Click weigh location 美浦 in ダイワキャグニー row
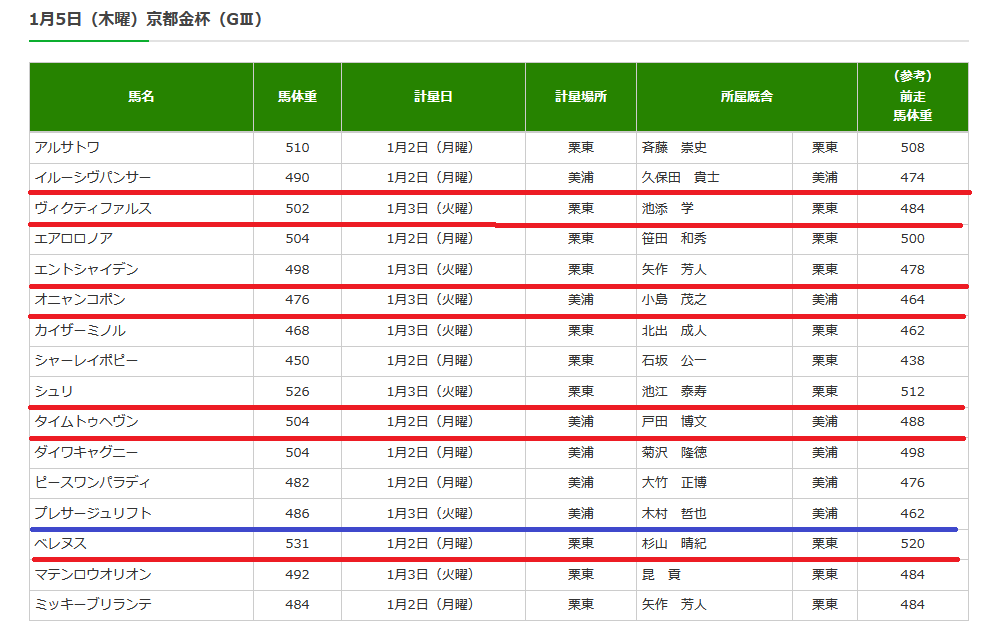This screenshot has height=635, width=992. (581, 452)
